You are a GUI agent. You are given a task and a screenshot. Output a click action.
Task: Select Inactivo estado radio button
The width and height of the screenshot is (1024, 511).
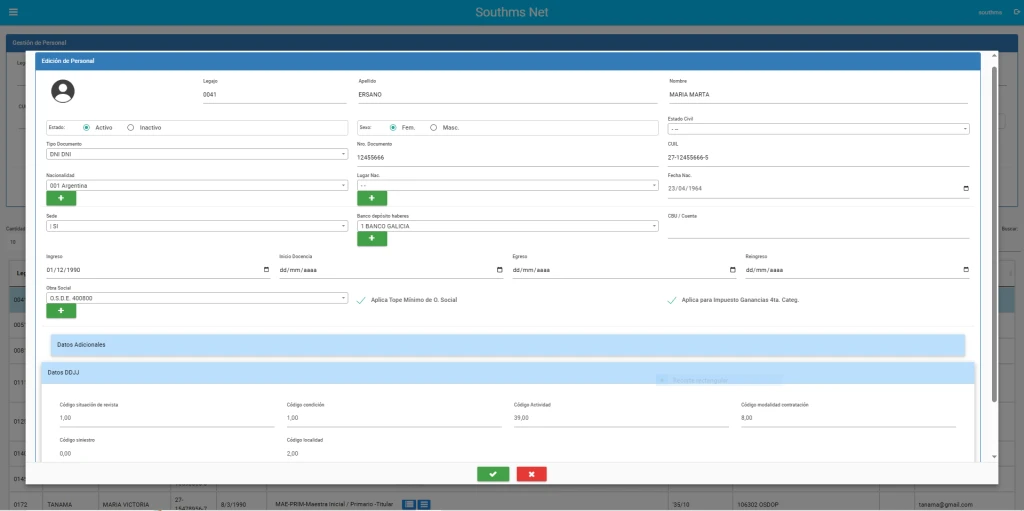coord(131,127)
